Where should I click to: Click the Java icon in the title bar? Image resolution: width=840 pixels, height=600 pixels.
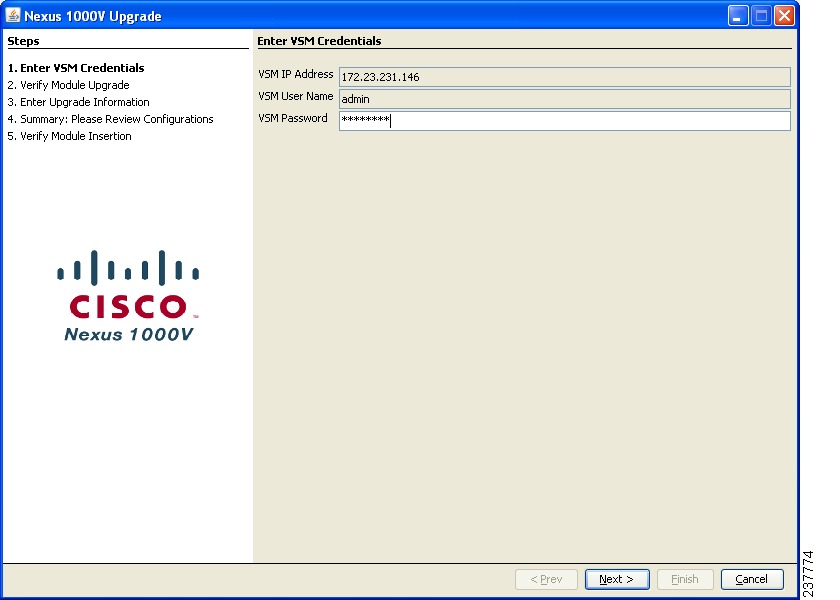[12, 16]
